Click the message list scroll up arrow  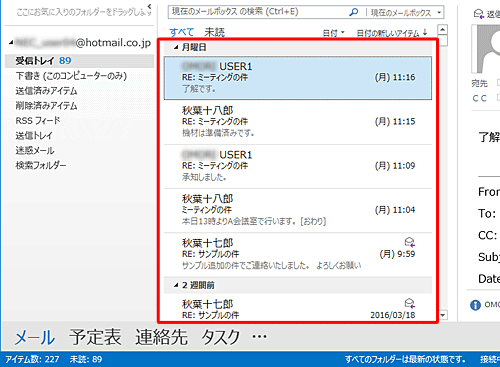click(442, 30)
